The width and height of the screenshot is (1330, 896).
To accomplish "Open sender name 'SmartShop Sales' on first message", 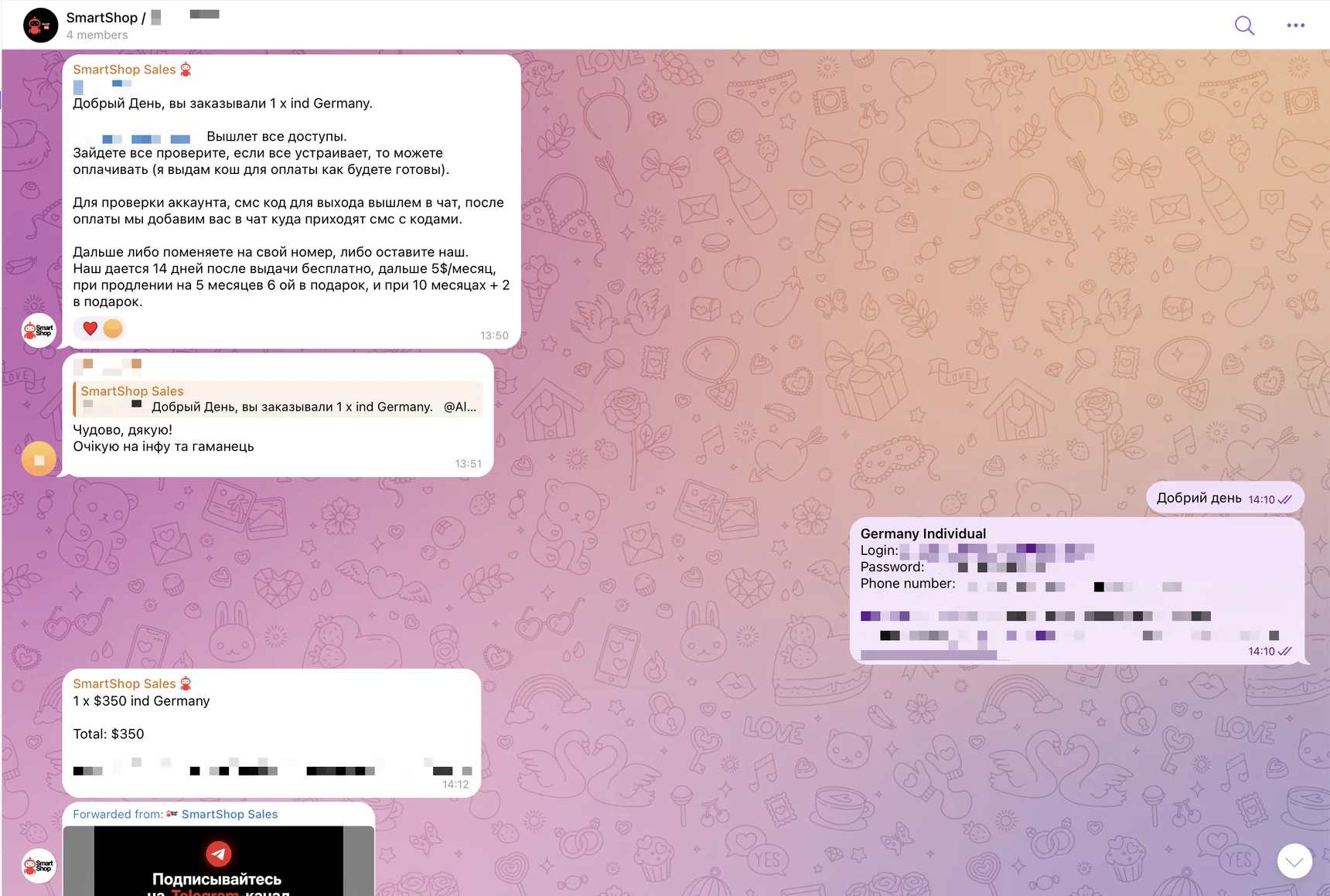I will click(x=124, y=70).
